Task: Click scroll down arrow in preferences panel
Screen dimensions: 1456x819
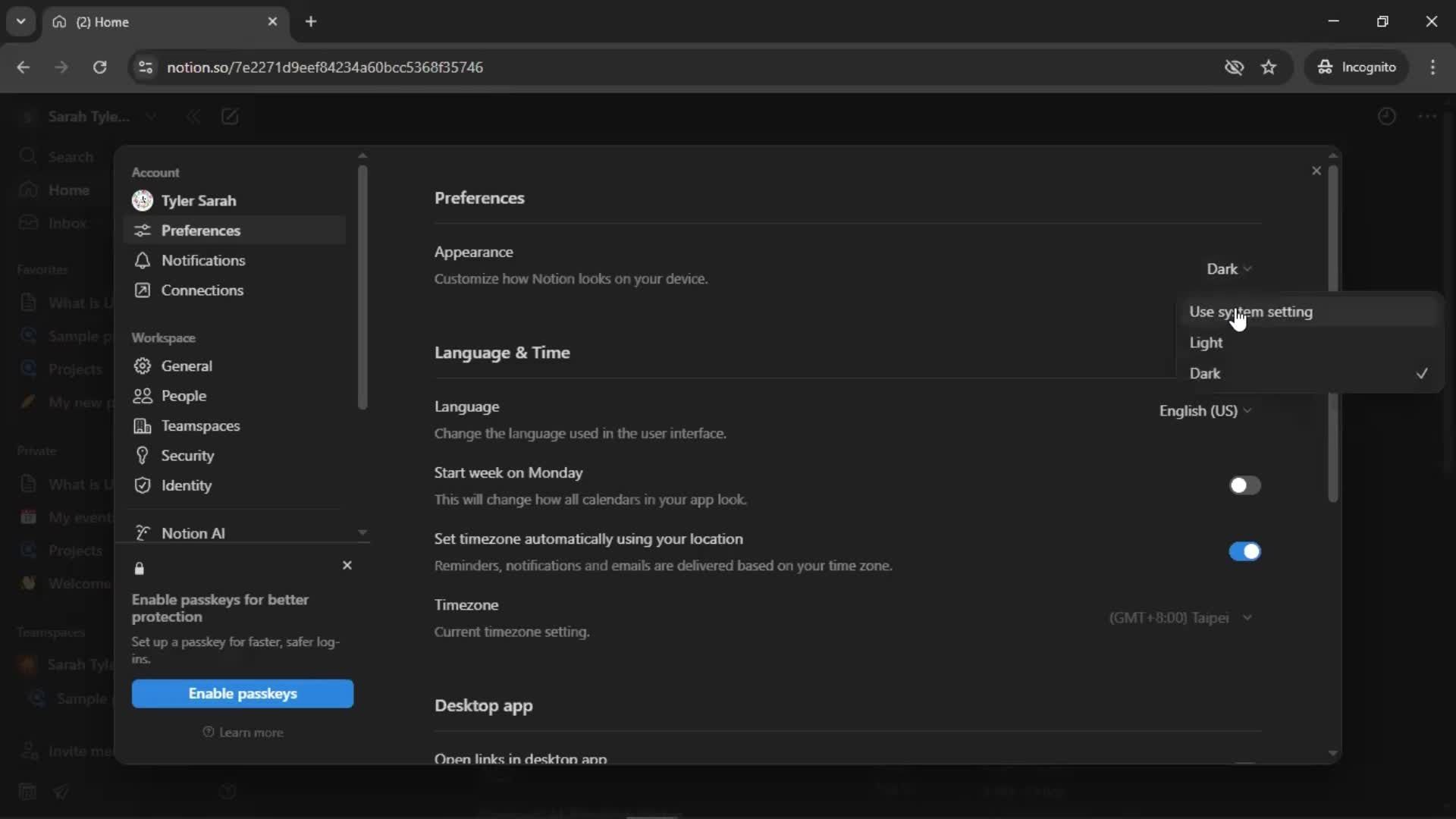Action: click(1333, 753)
